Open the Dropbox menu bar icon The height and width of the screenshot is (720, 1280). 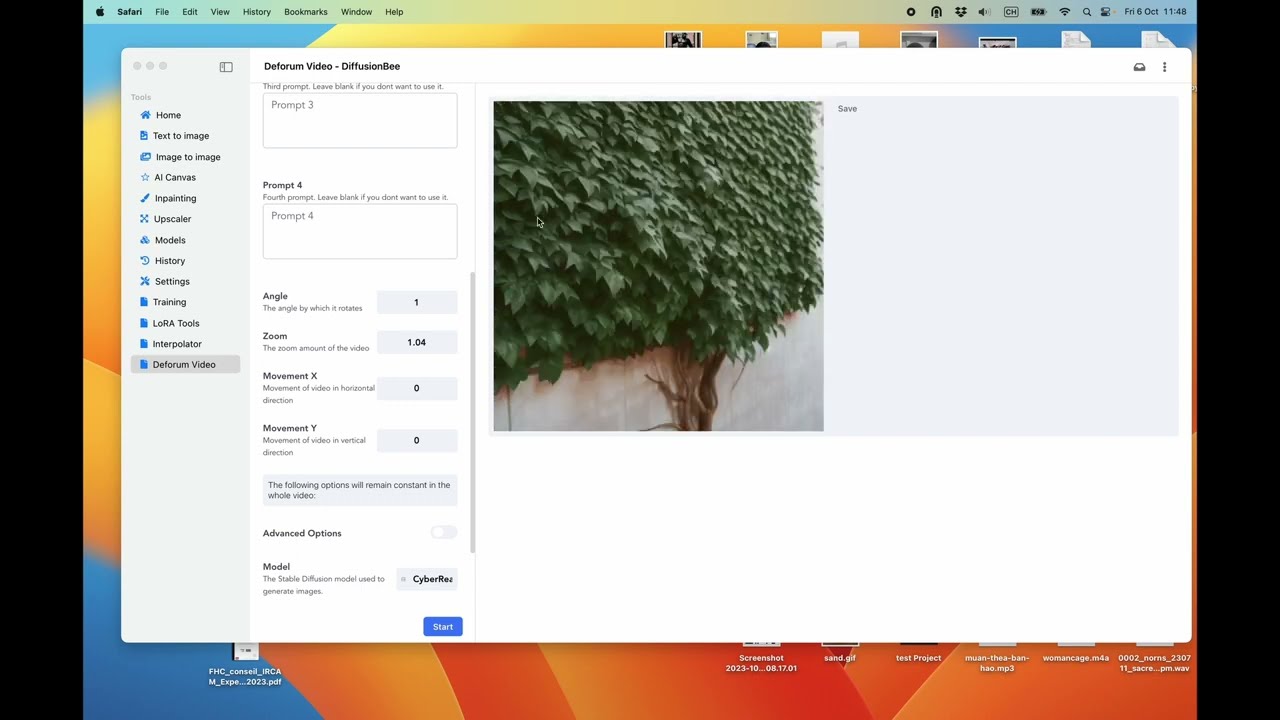pyautogui.click(x=961, y=12)
